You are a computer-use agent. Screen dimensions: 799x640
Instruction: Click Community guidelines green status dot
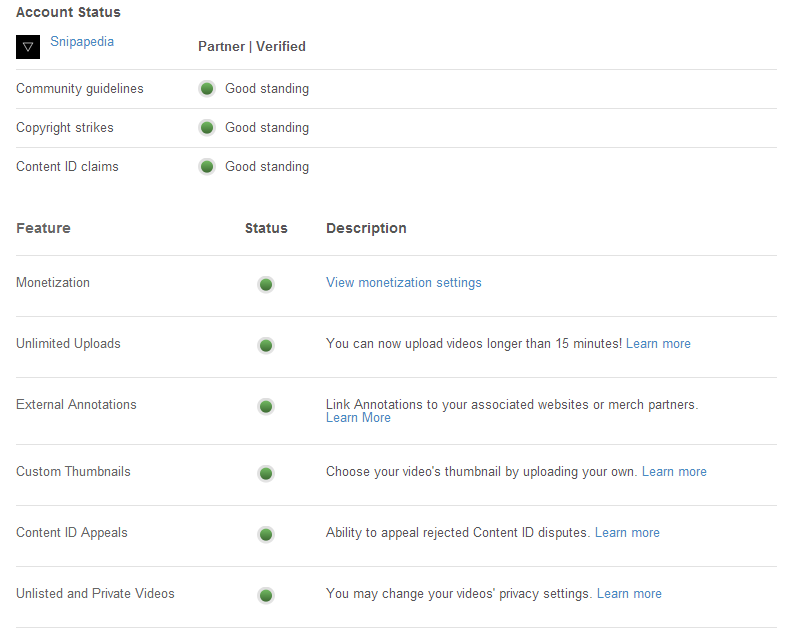pos(207,89)
